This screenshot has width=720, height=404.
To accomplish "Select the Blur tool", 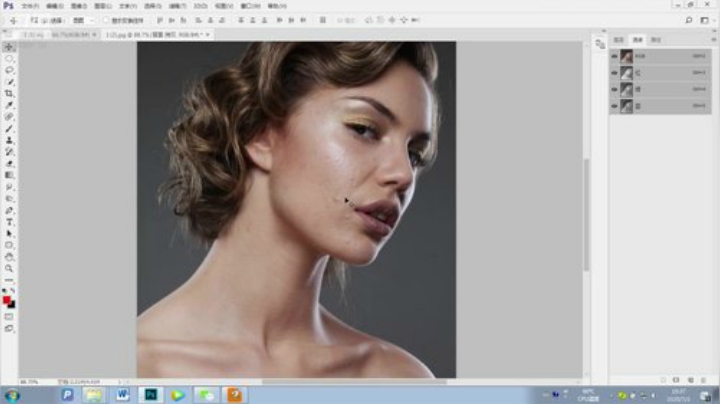I will tap(9, 187).
